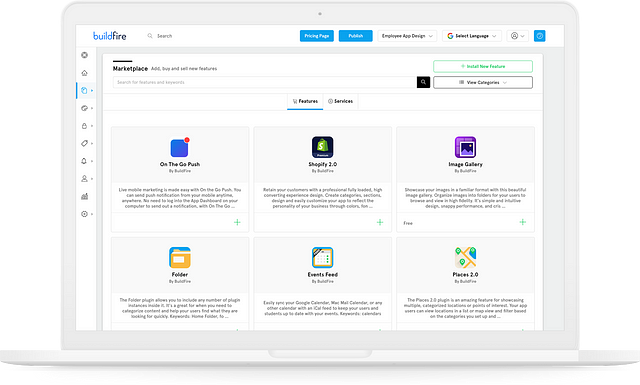Expand the View Categories dropdown
This screenshot has height=385, width=640.
coord(483,82)
